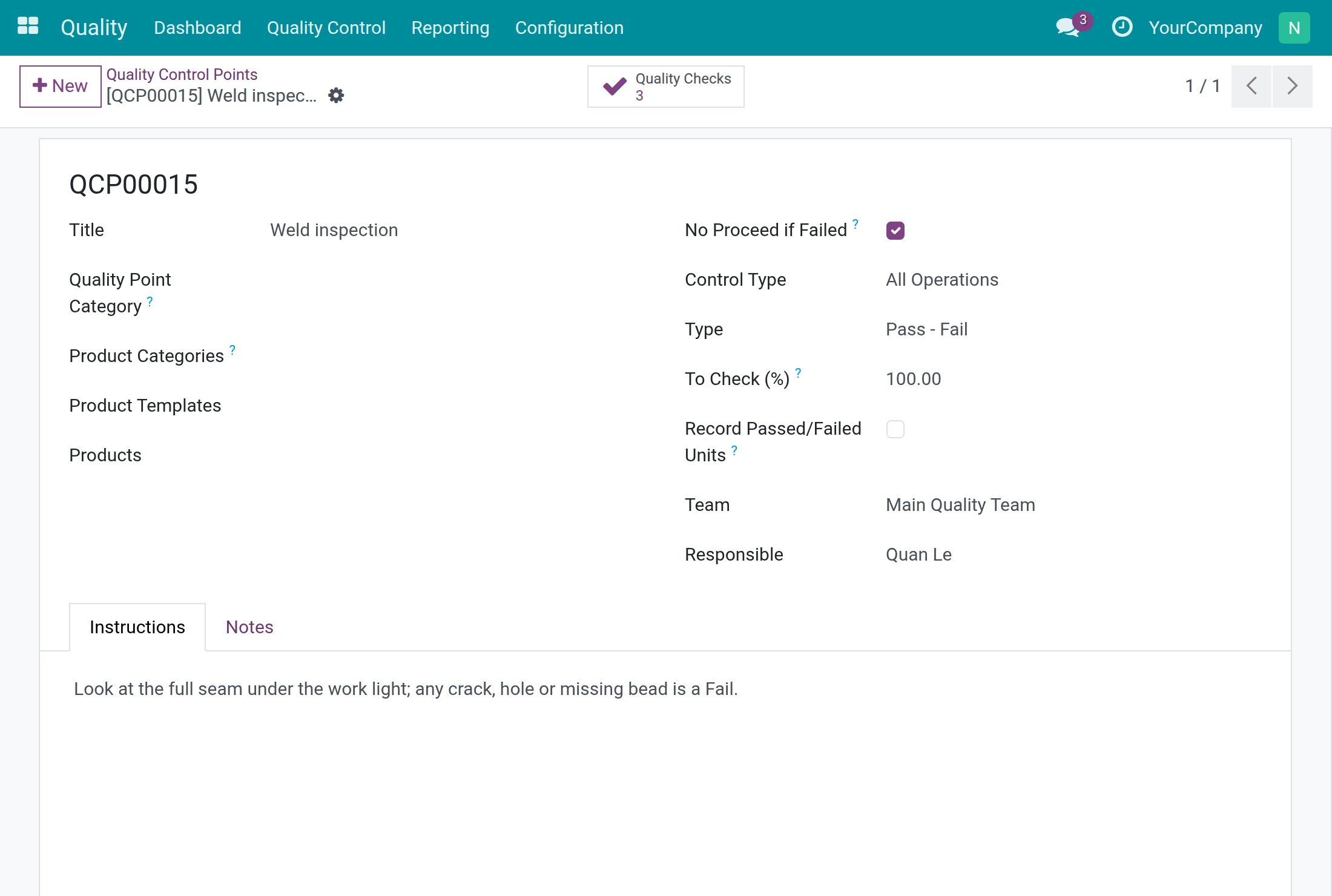Open the apps grid home menu icon

click(x=28, y=27)
